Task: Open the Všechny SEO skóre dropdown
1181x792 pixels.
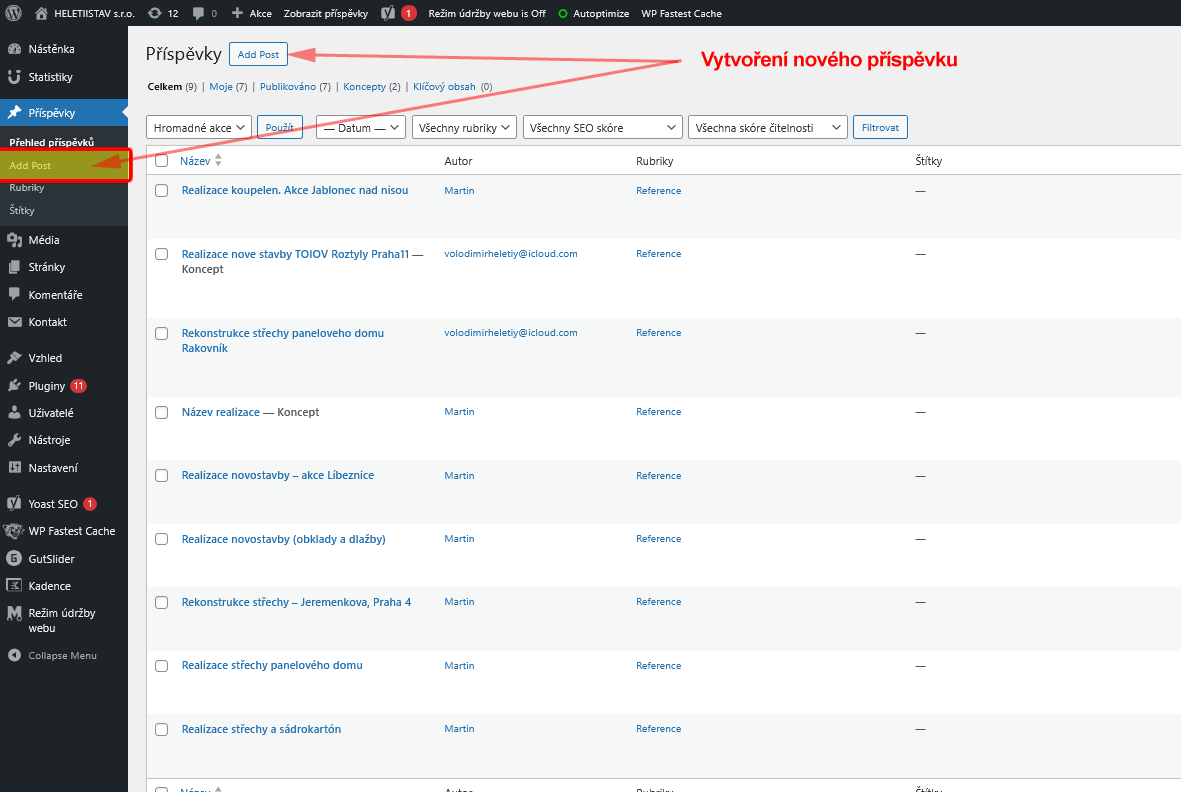Action: pos(603,127)
